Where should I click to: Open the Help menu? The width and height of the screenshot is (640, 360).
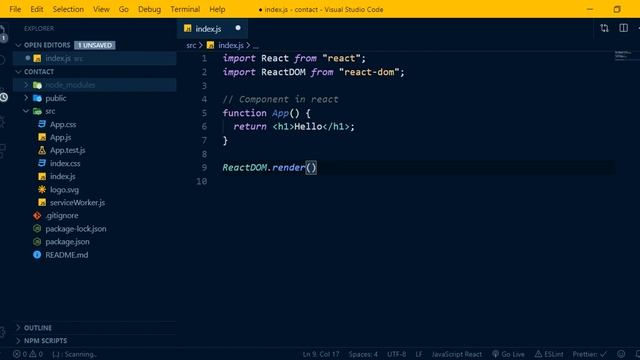point(217,9)
